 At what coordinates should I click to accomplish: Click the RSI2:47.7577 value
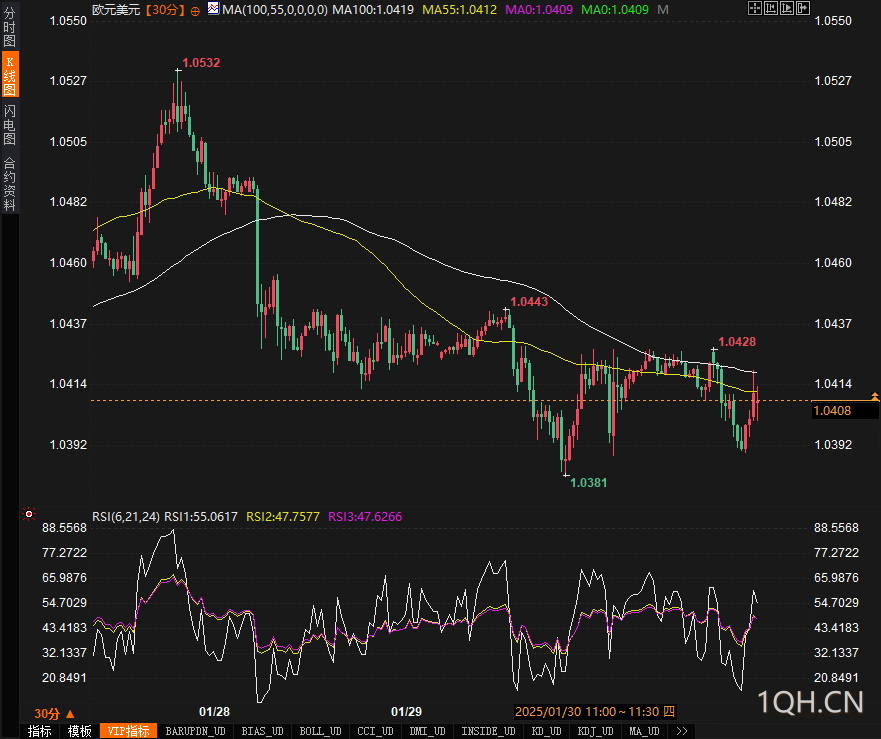[x=283, y=516]
